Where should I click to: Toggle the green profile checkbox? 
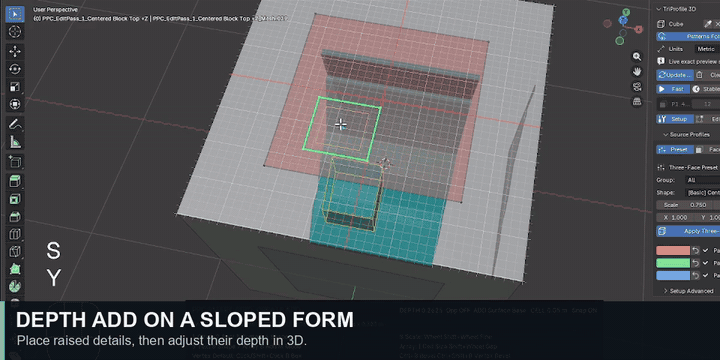[x=705, y=263]
